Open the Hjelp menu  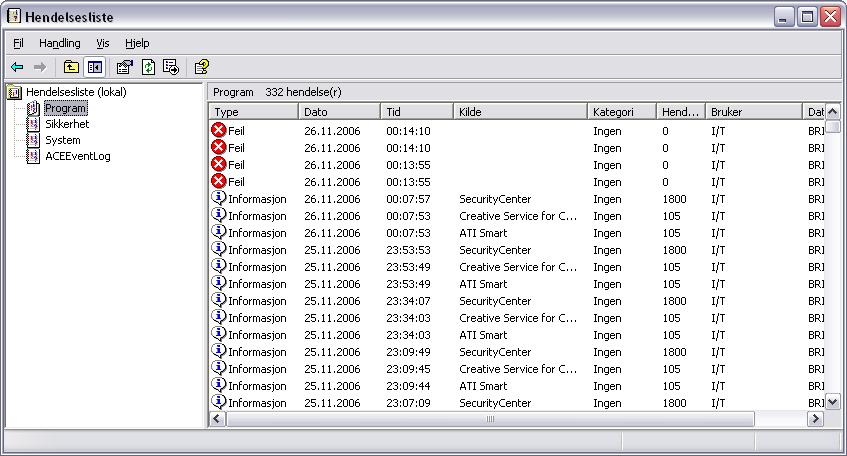tap(137, 43)
